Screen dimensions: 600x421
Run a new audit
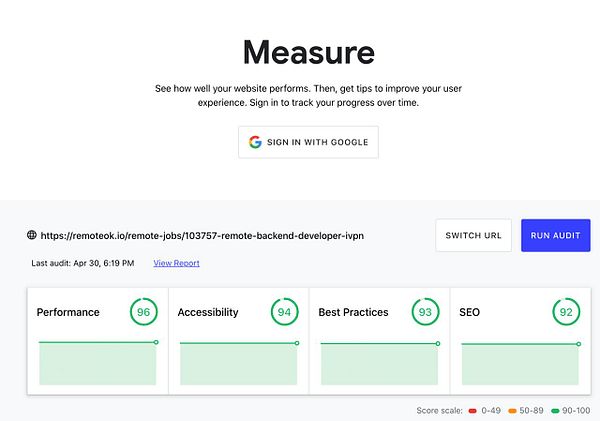(x=556, y=235)
